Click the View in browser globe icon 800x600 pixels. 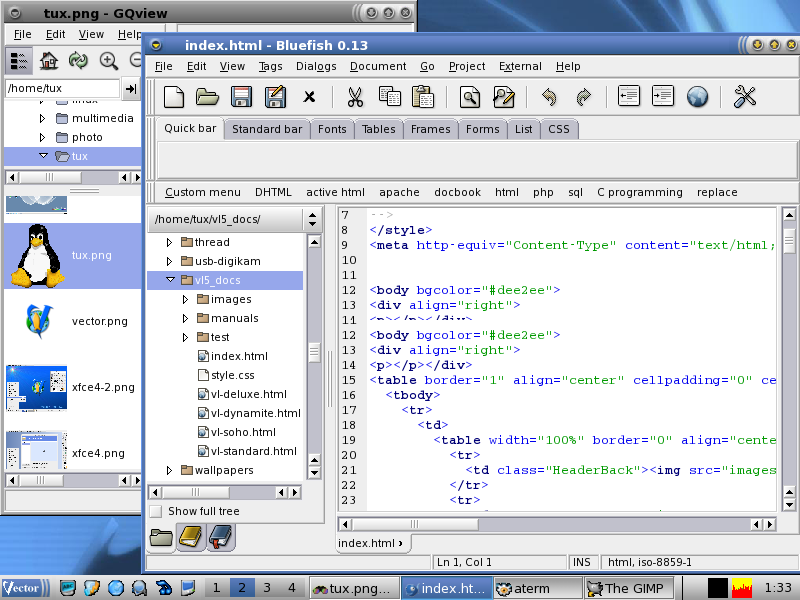coord(697,97)
